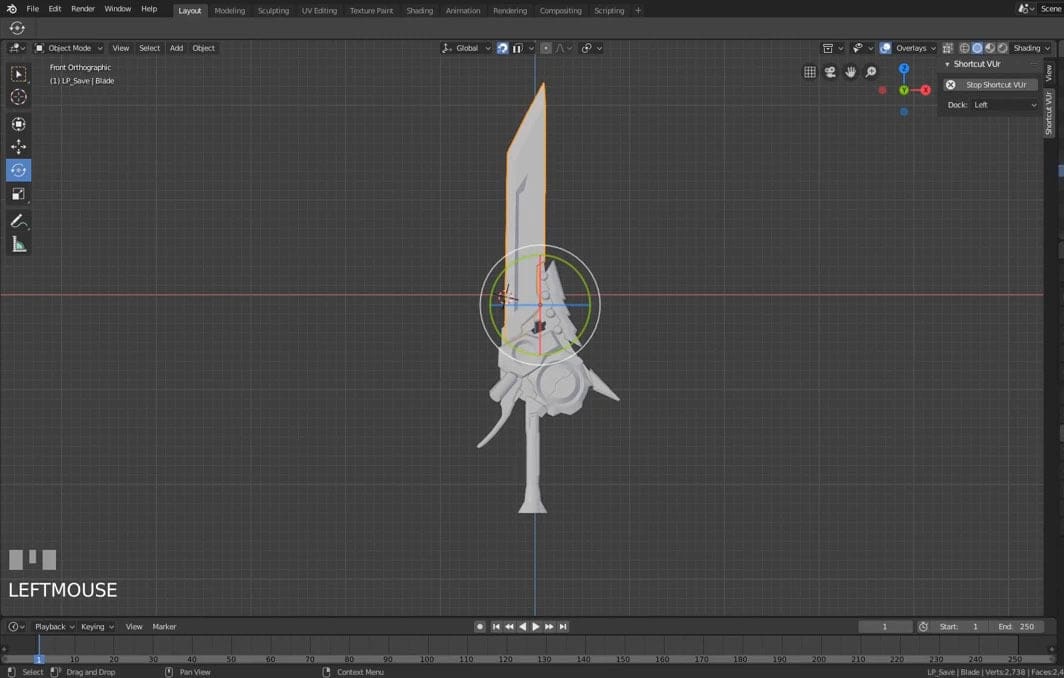Open the Add menu in viewport header
The width and height of the screenshot is (1064, 678).
(x=176, y=48)
